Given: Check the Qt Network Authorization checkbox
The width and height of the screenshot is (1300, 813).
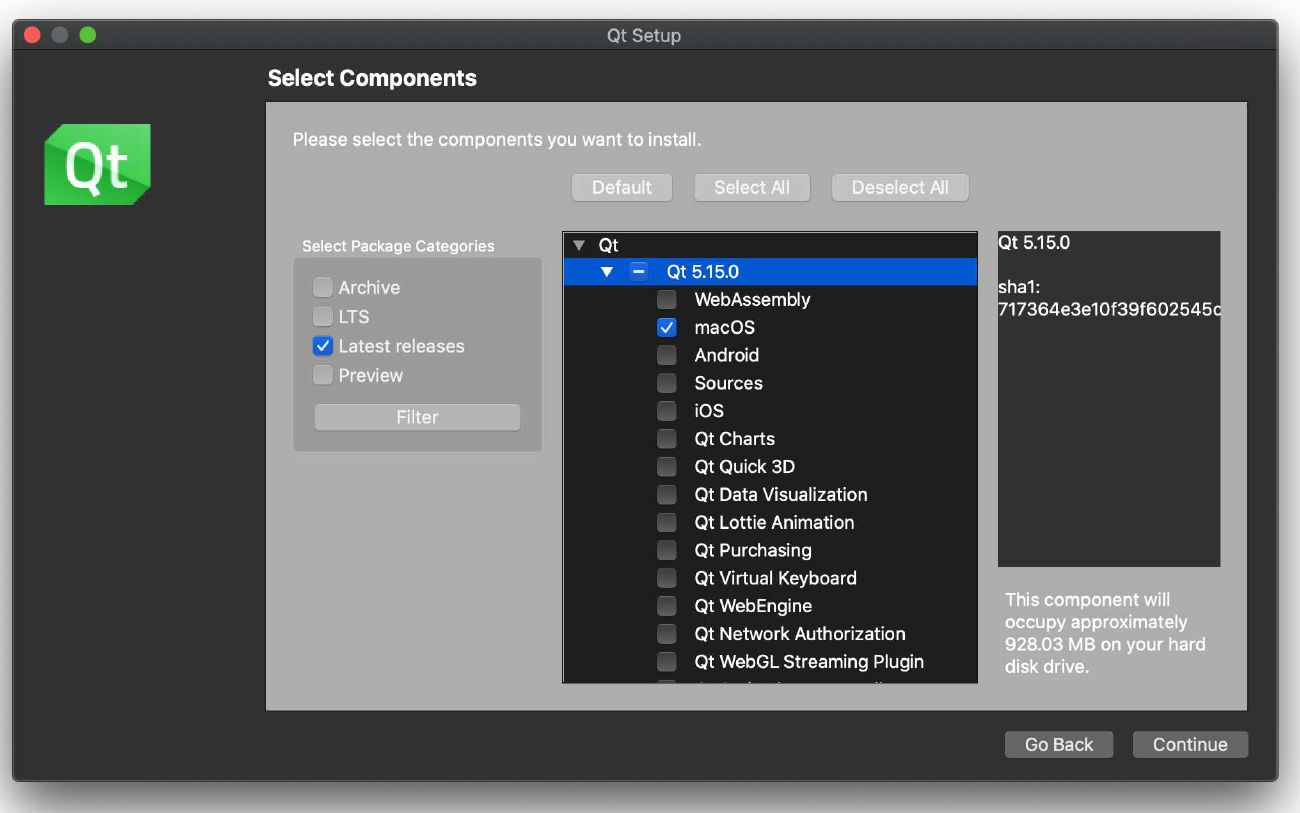Looking at the screenshot, I should tap(666, 634).
